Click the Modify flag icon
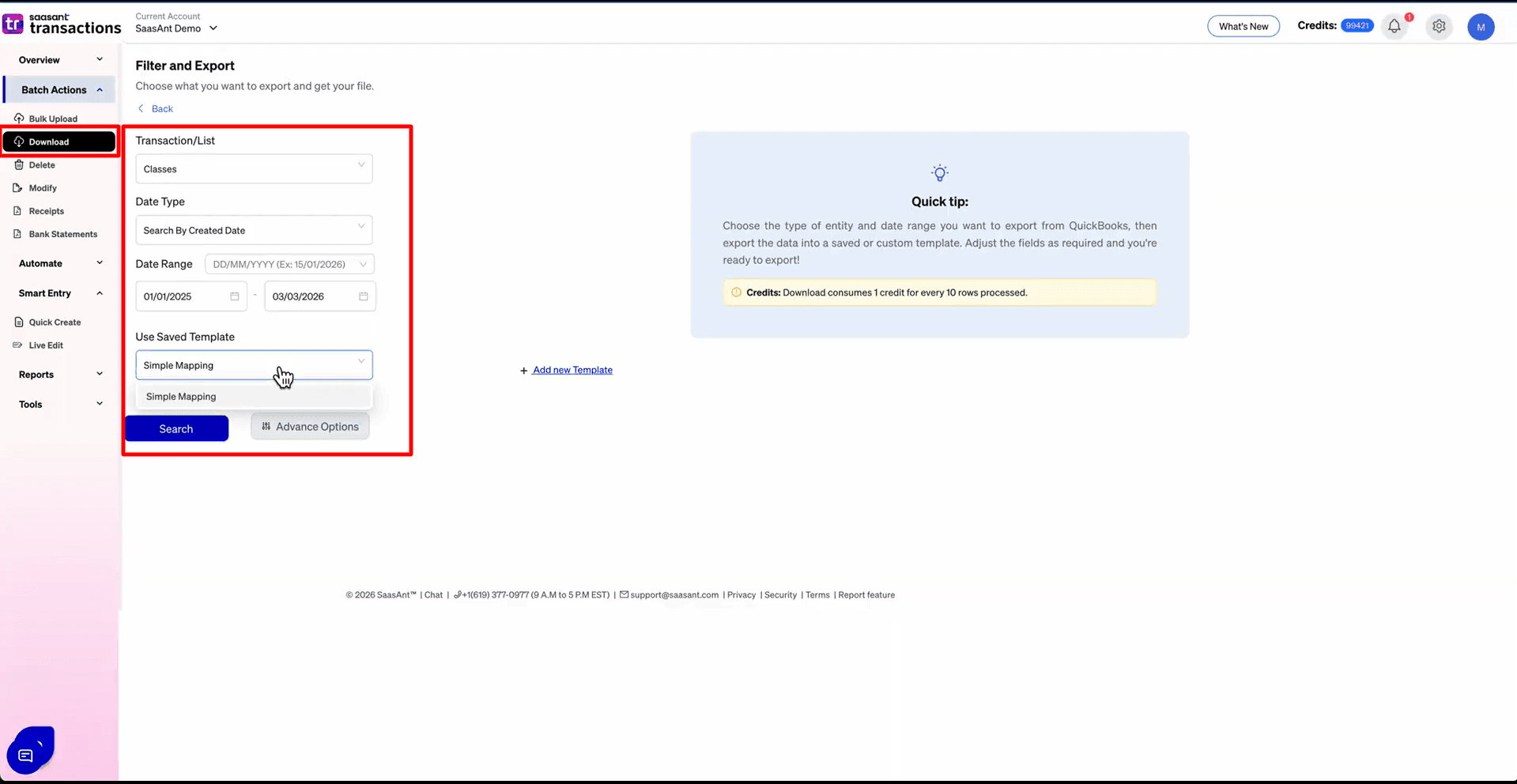The height and width of the screenshot is (784, 1517). pos(18,187)
